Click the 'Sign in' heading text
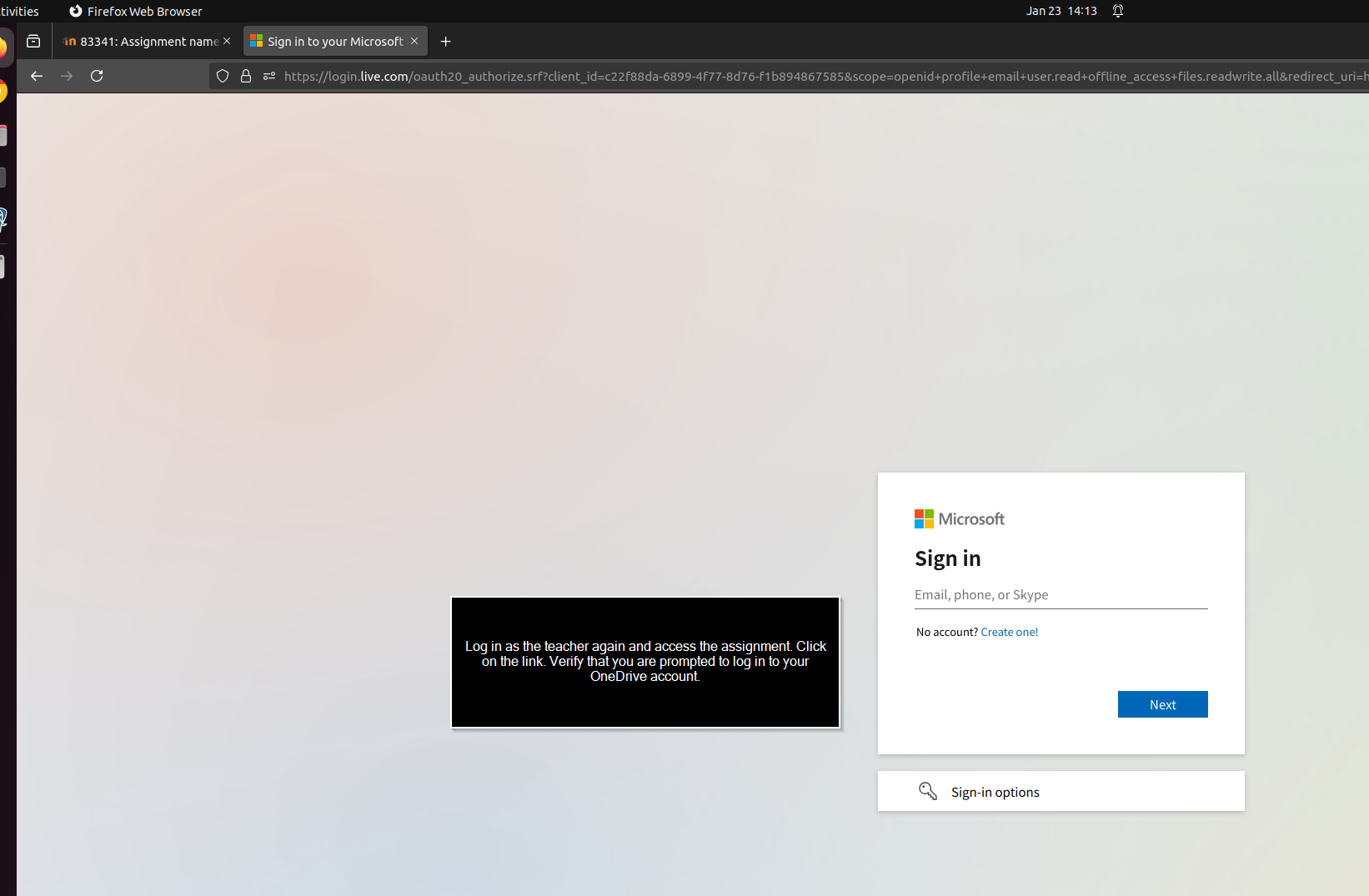Image resolution: width=1369 pixels, height=896 pixels. point(948,558)
